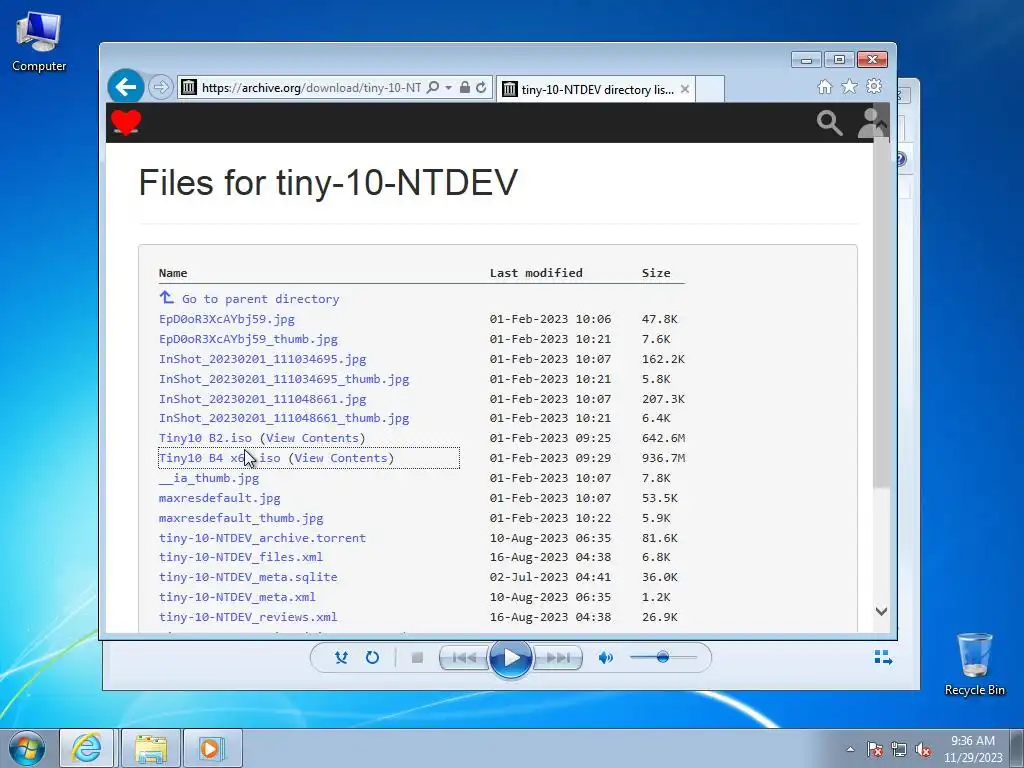Open __ia_thumb.jpg link

coord(209,478)
